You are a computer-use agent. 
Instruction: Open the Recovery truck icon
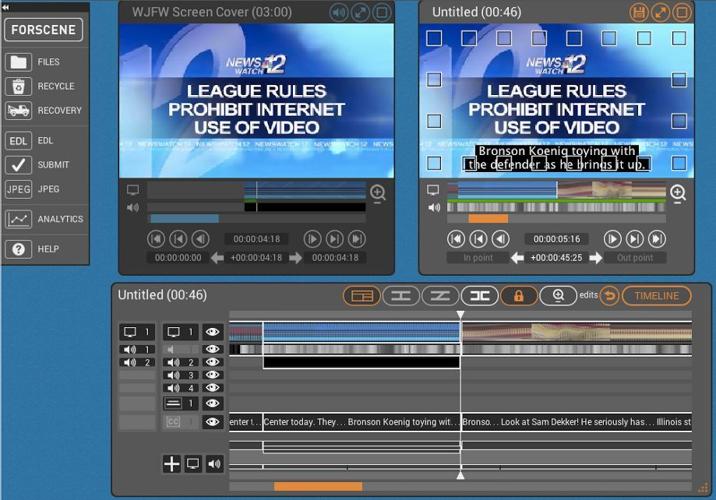pyautogui.click(x=18, y=110)
